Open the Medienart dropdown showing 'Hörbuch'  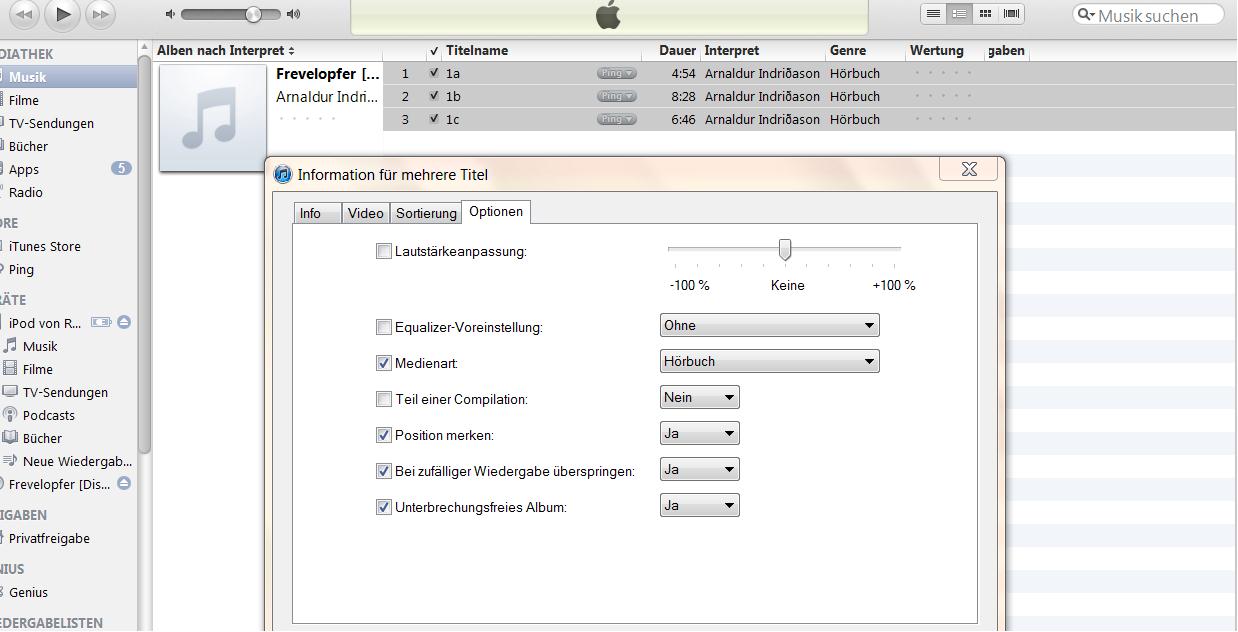click(770, 361)
